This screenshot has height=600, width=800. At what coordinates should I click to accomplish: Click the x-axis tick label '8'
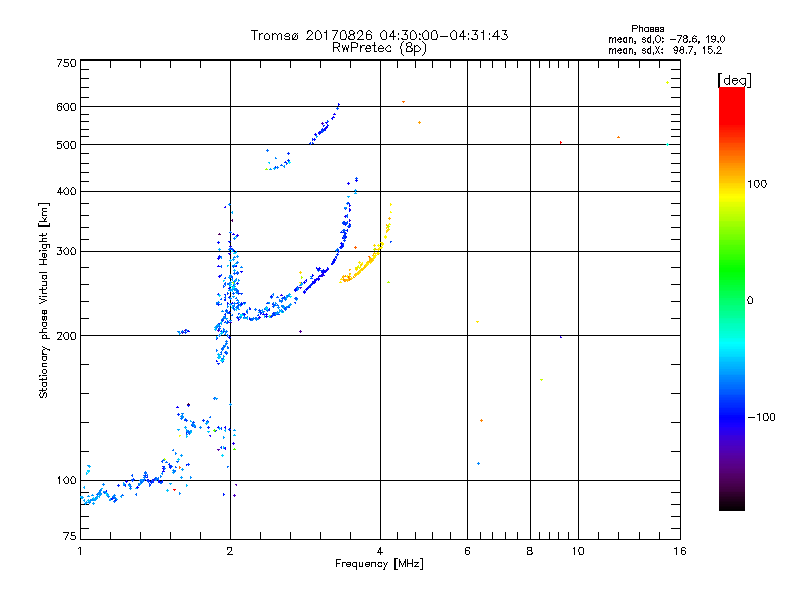coord(530,551)
